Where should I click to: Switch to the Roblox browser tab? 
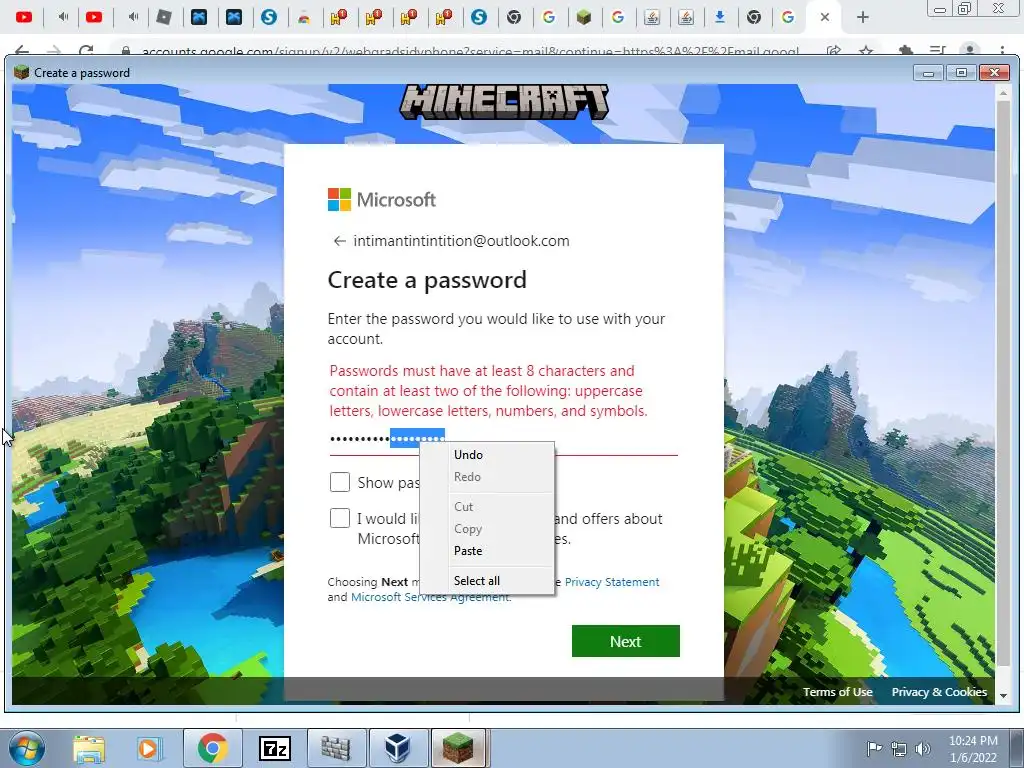click(164, 17)
